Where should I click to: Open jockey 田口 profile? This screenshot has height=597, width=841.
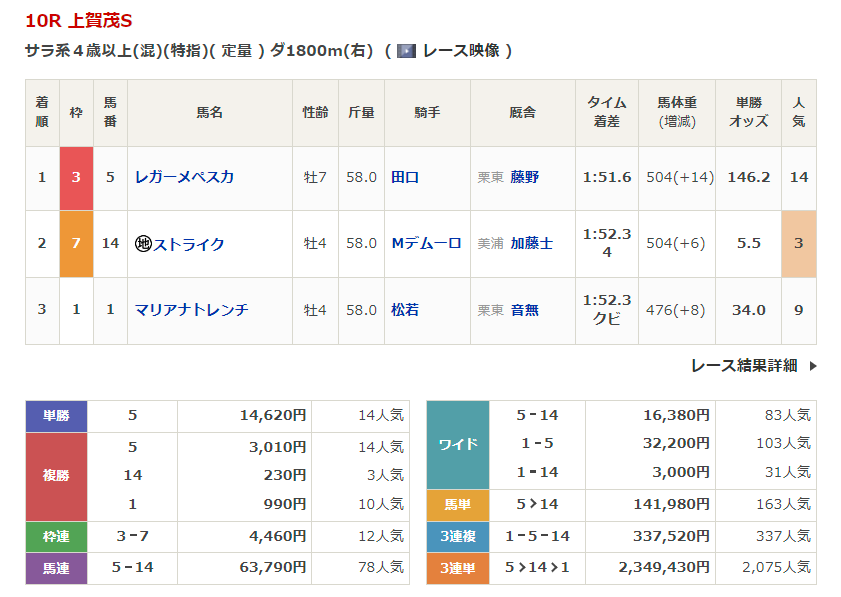(x=405, y=177)
